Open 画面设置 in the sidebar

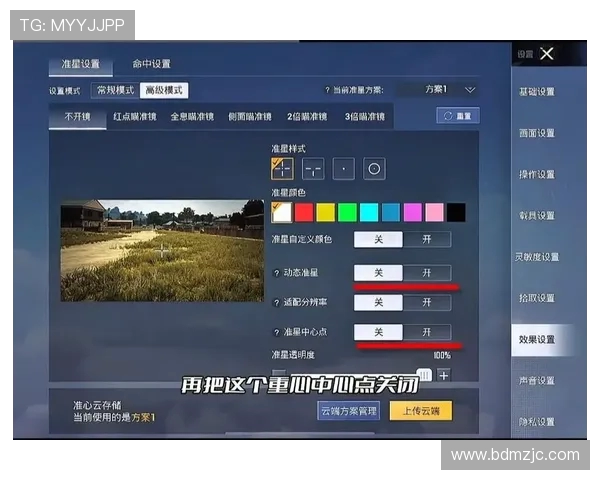(x=536, y=133)
